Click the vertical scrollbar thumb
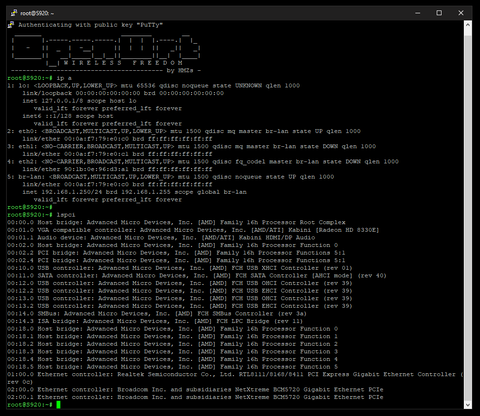 [468, 215]
